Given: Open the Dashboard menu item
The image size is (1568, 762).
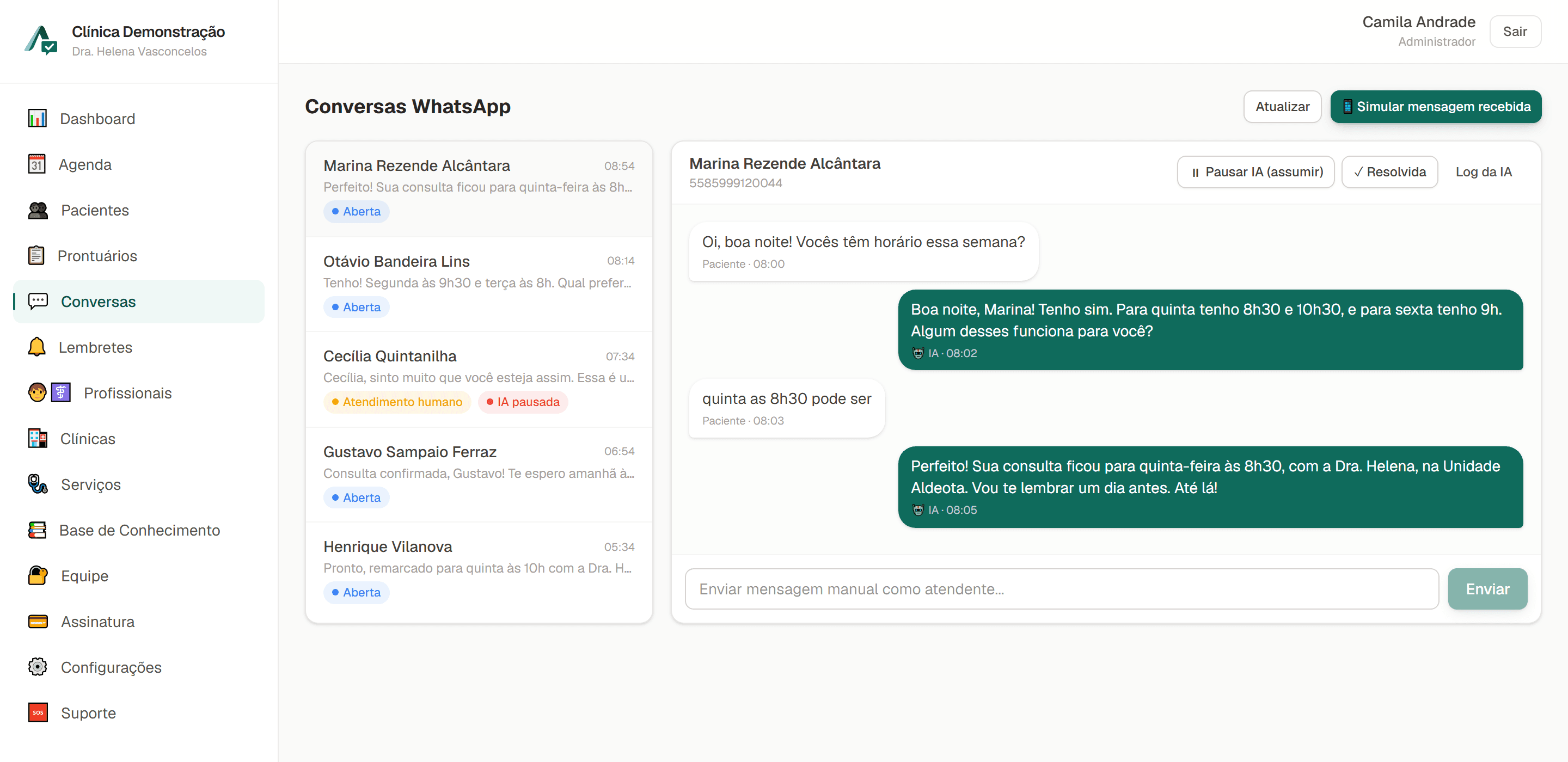Looking at the screenshot, I should coord(139,119).
